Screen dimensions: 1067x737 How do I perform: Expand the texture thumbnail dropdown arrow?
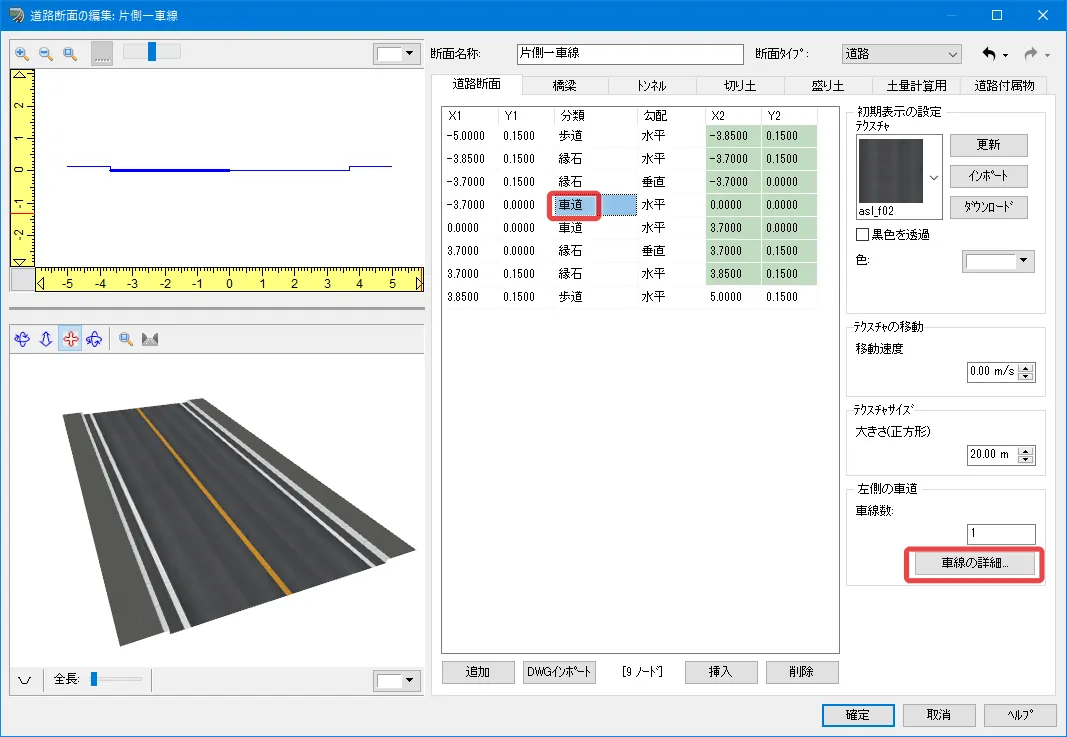point(934,177)
